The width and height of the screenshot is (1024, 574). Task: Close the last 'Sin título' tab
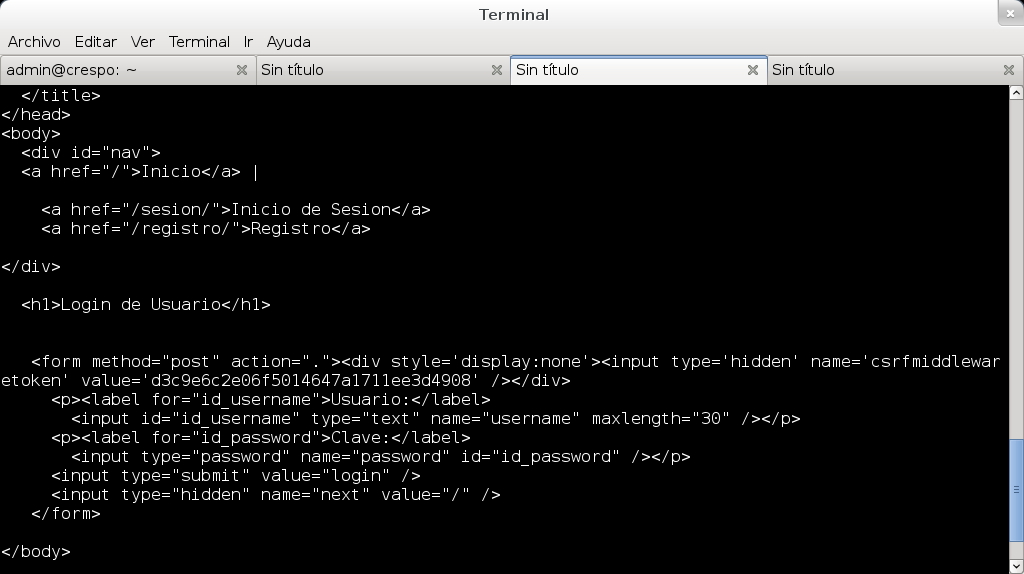1009,70
